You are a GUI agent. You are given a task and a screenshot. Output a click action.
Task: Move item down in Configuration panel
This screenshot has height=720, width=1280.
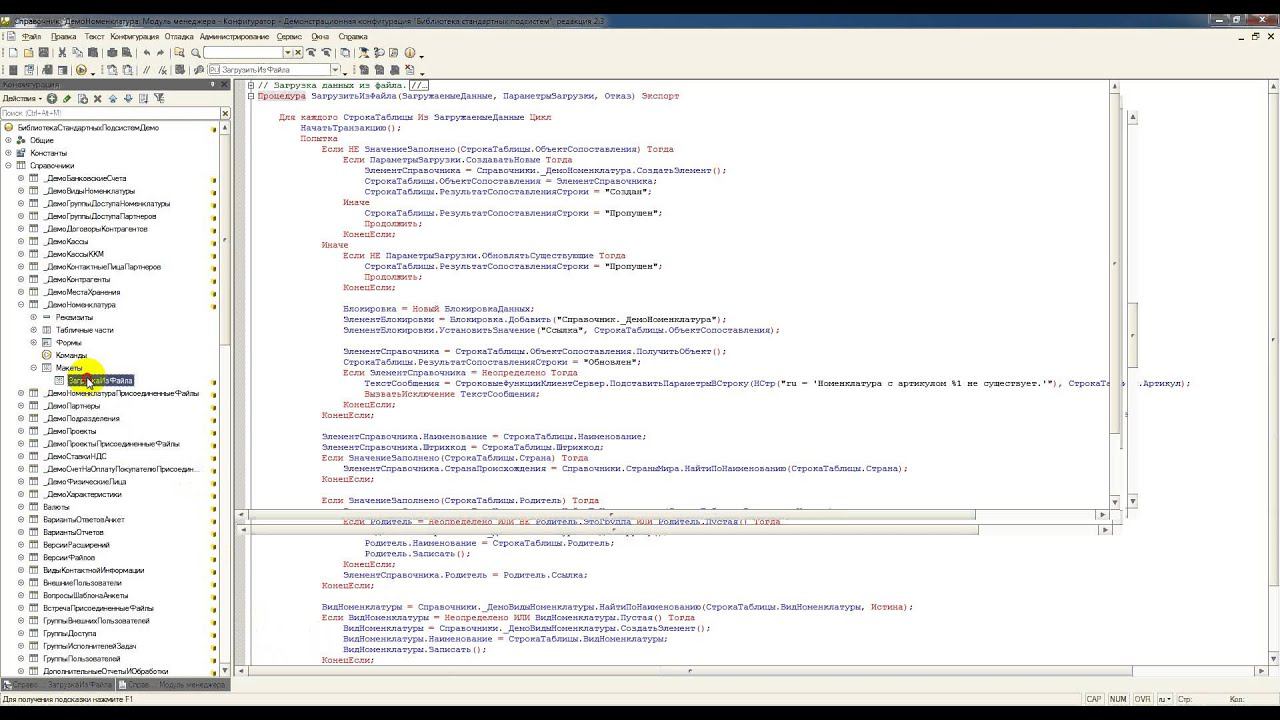click(128, 98)
